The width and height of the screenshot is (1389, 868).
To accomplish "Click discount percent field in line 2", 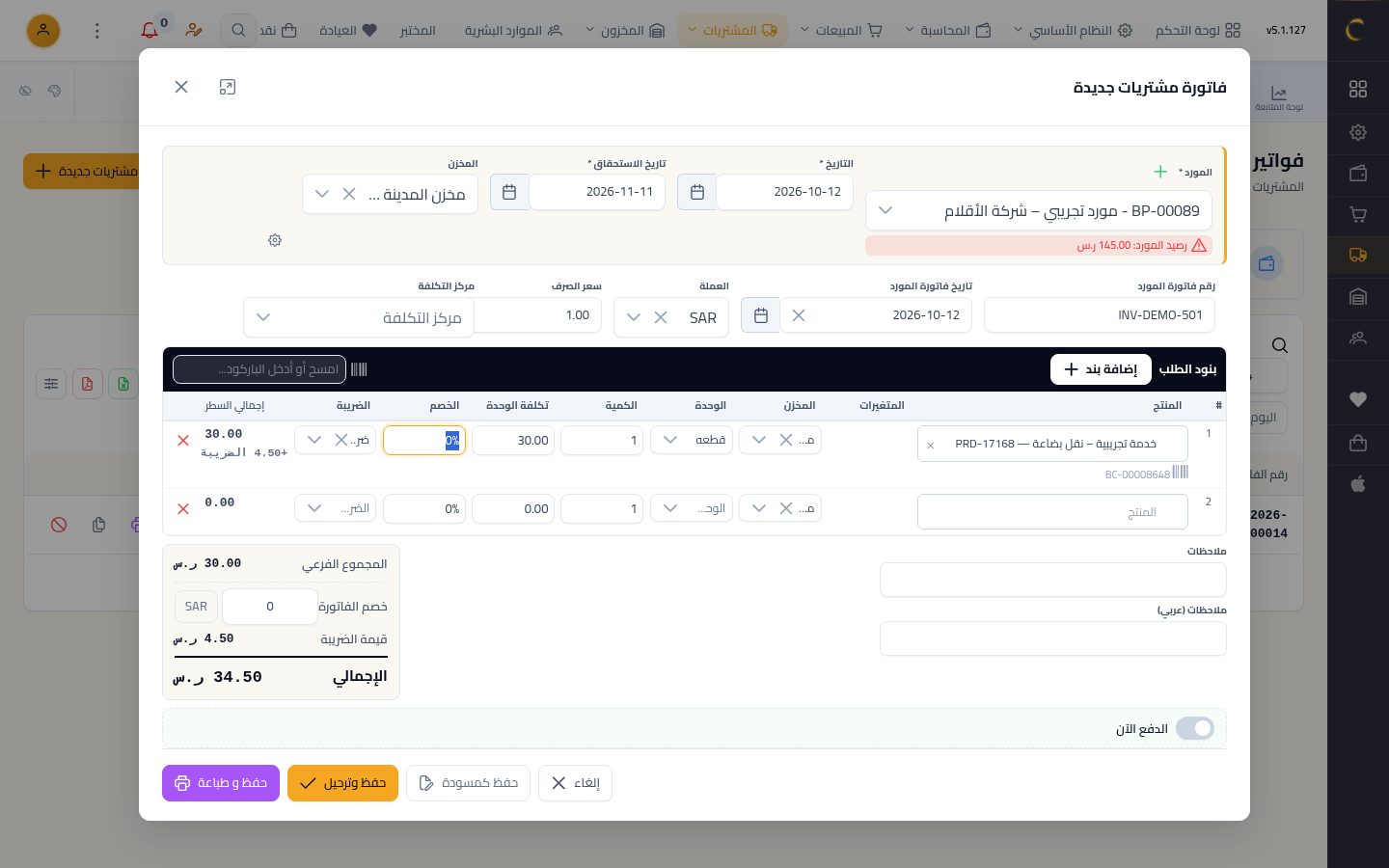I will click(424, 508).
